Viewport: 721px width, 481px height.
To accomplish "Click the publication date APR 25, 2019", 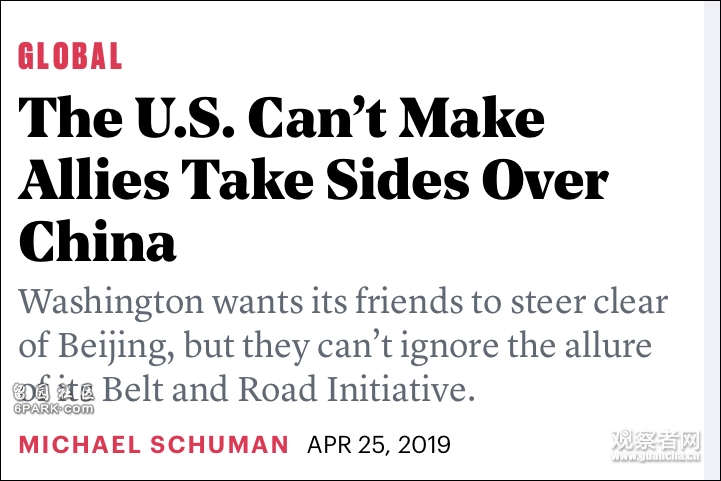I will [379, 445].
